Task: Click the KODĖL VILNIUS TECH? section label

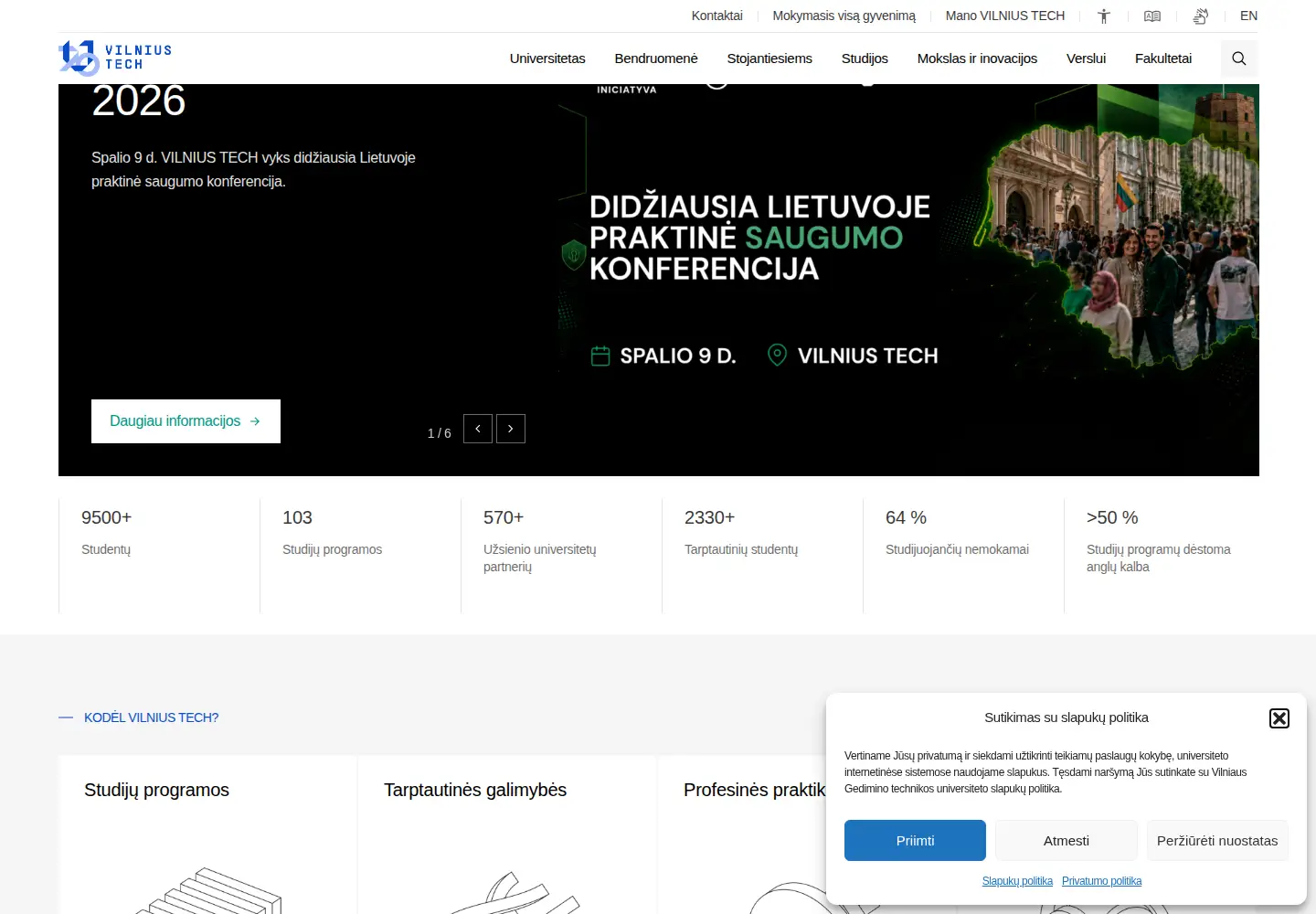Action: point(152,717)
